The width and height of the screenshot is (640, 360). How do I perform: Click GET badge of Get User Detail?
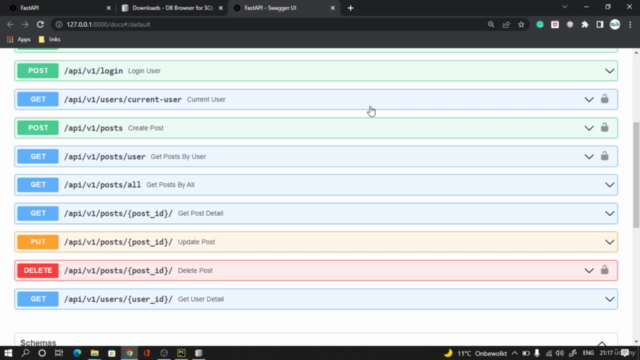click(x=38, y=299)
